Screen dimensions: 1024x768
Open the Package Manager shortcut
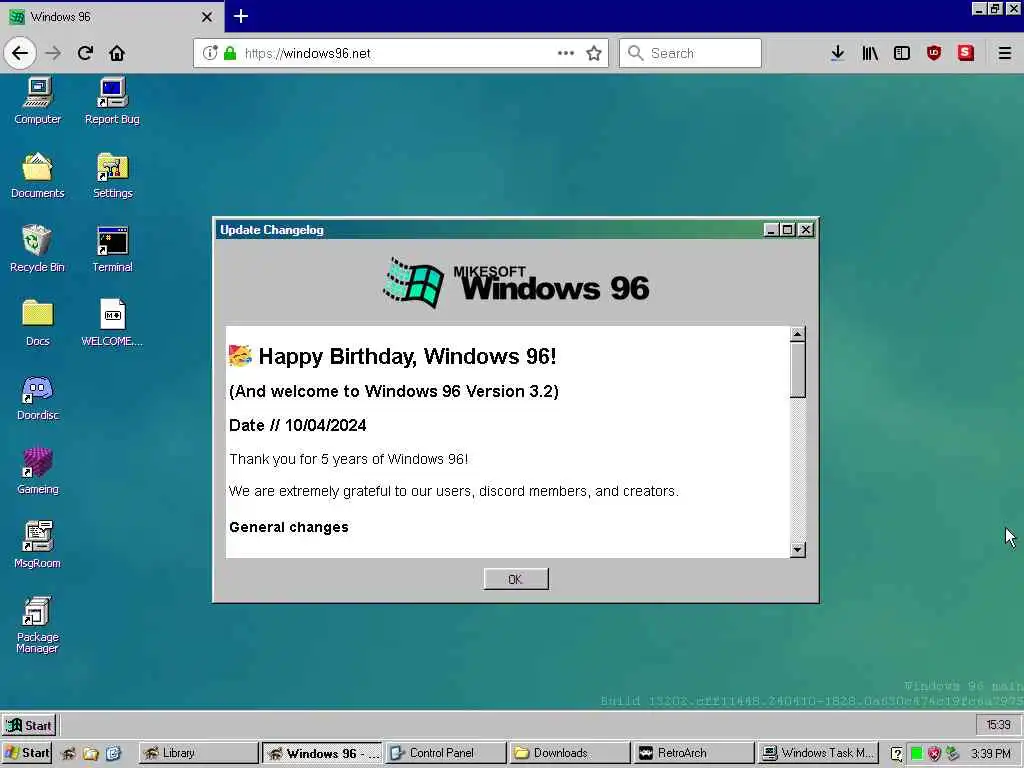(x=37, y=624)
